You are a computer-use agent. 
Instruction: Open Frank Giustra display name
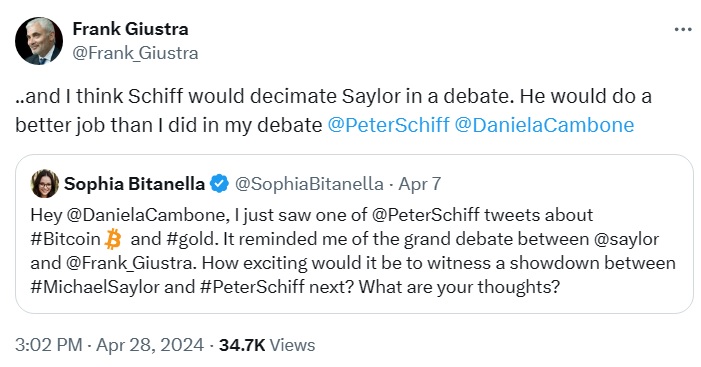[131, 29]
